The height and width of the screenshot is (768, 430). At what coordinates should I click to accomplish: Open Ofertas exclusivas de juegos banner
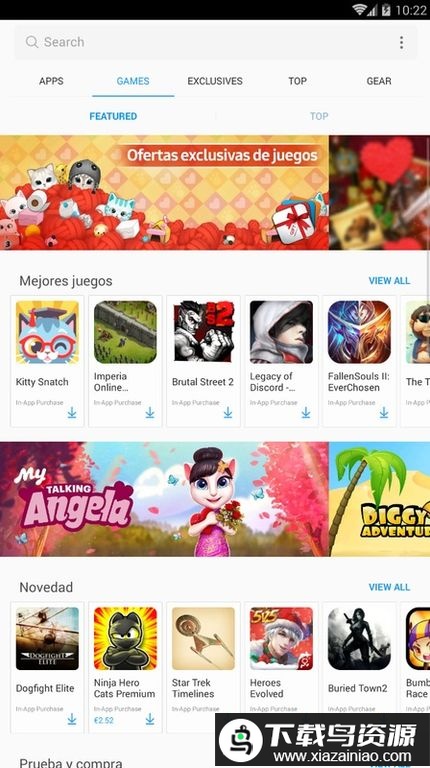tap(164, 192)
